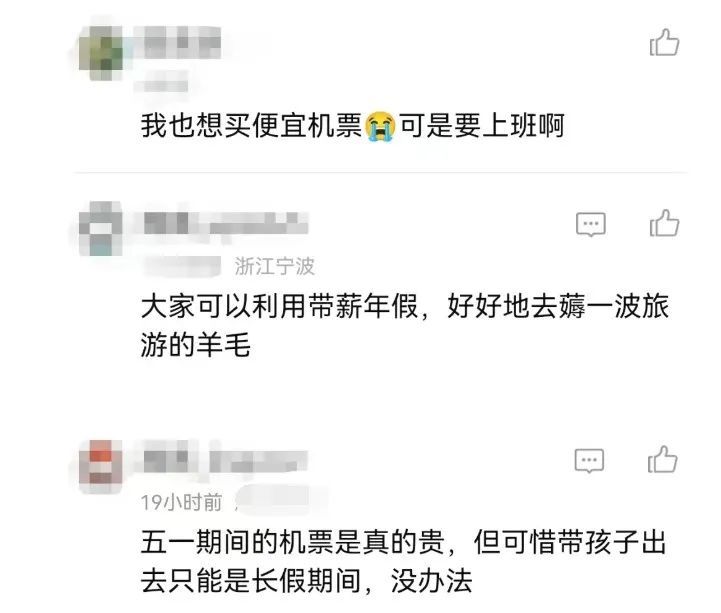This screenshot has width=721, height=613.
Task: Like the comment about paid annual leave
Action: pos(664,223)
